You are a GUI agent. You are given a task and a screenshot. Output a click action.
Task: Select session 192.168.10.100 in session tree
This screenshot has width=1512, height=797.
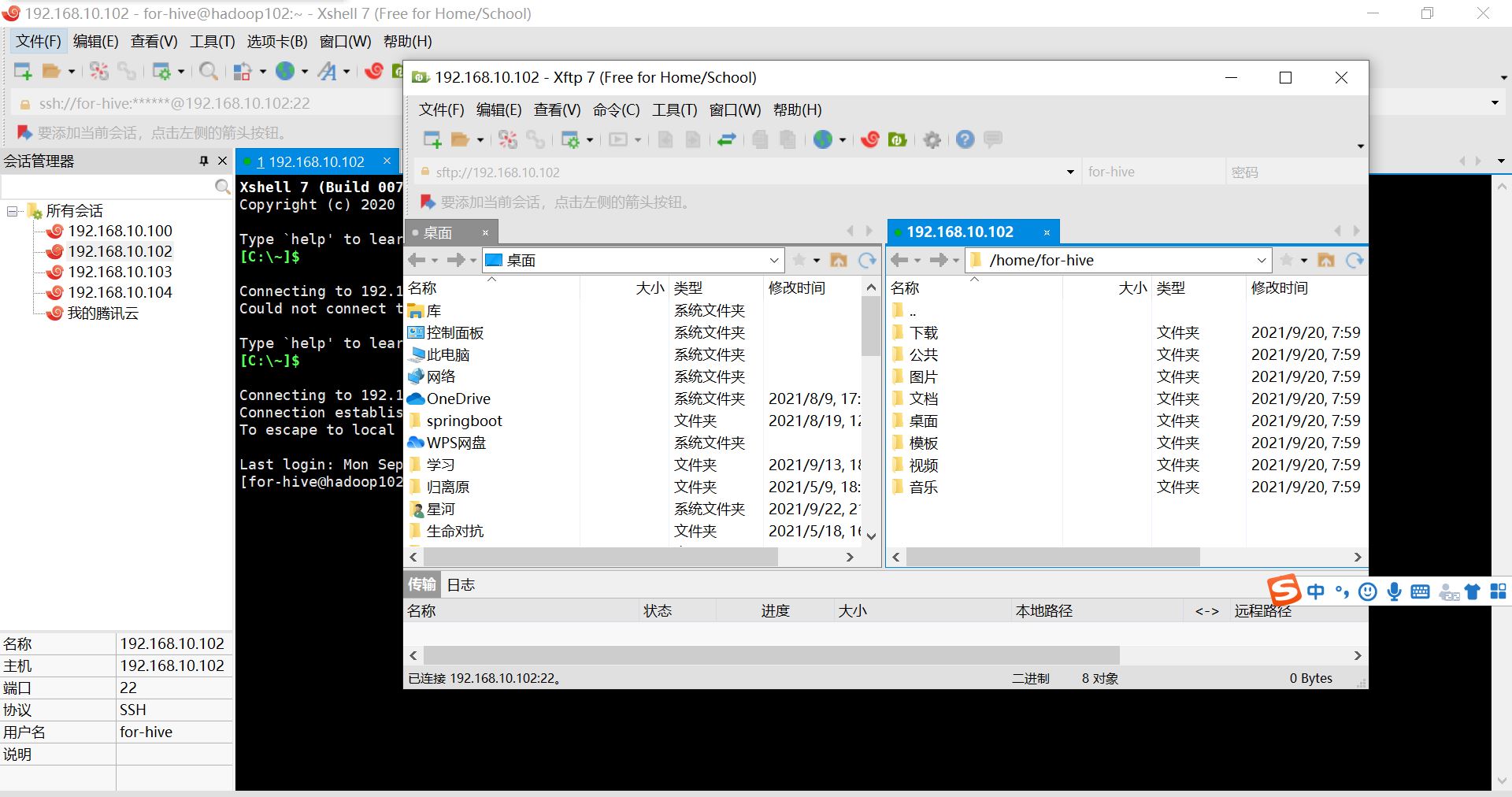point(120,231)
